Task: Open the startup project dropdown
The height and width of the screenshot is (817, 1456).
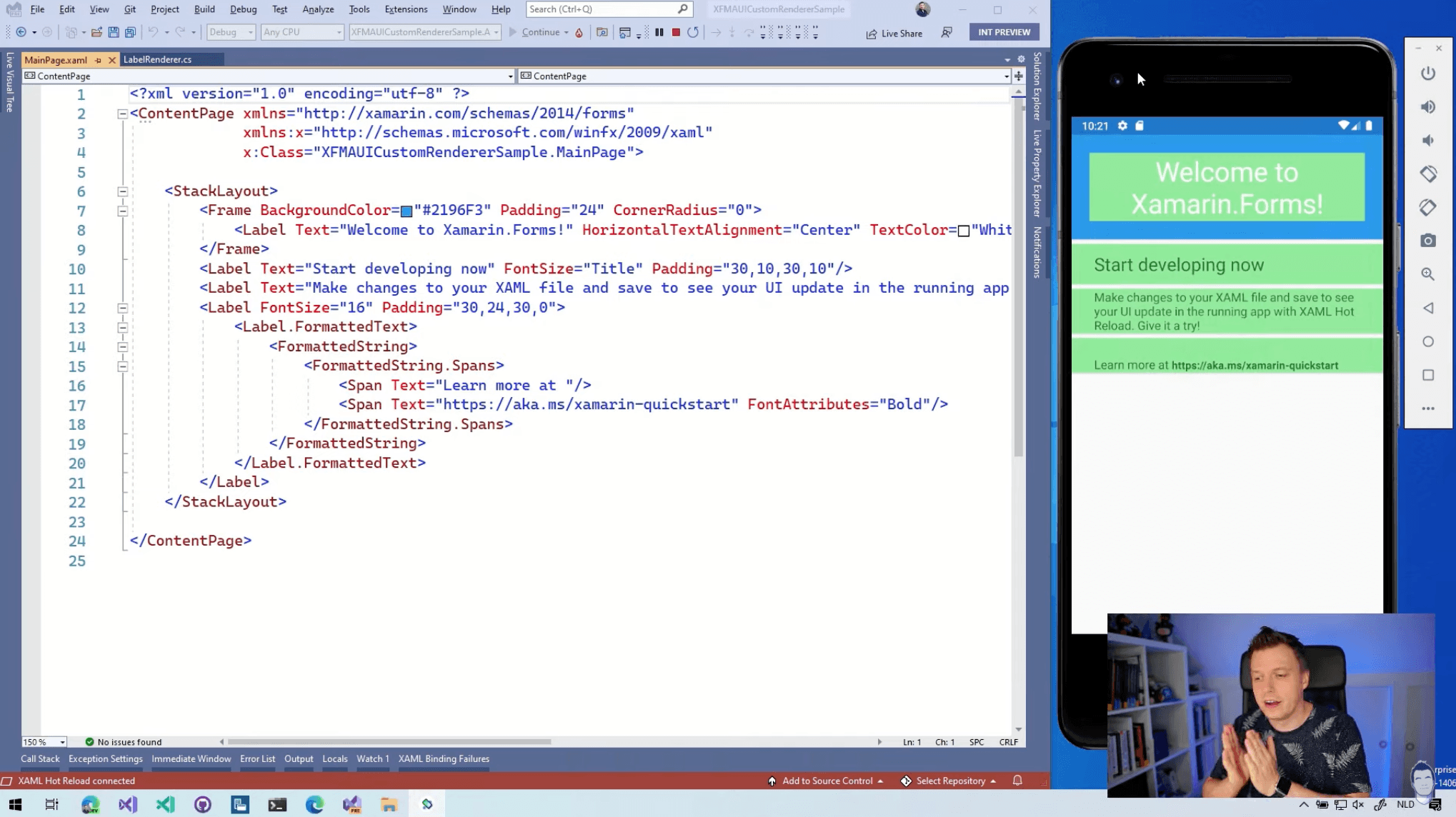Action: [425, 32]
